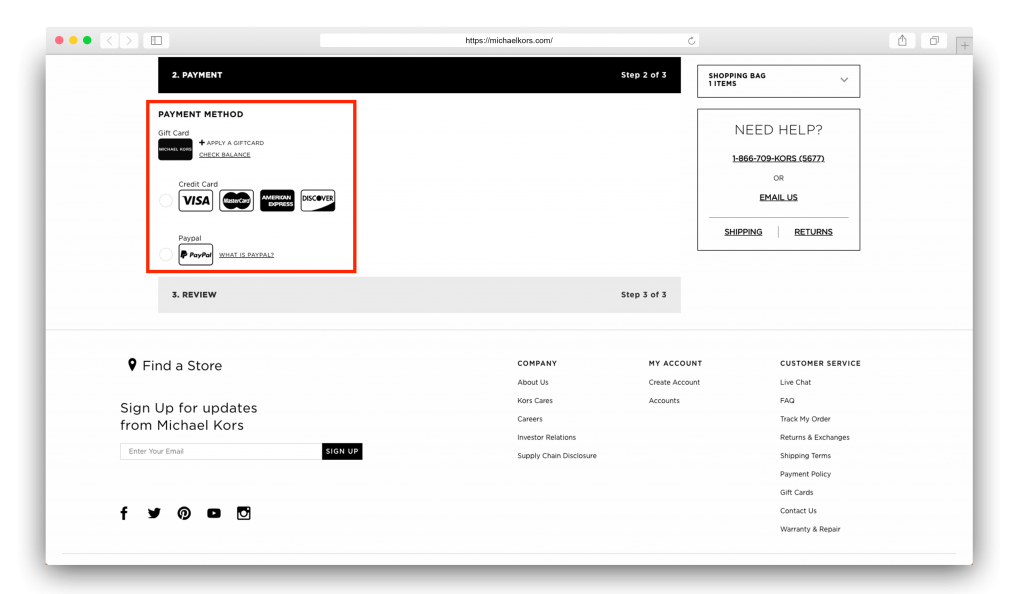Reload the page with the refresh icon
1024x594 pixels.
(x=691, y=40)
